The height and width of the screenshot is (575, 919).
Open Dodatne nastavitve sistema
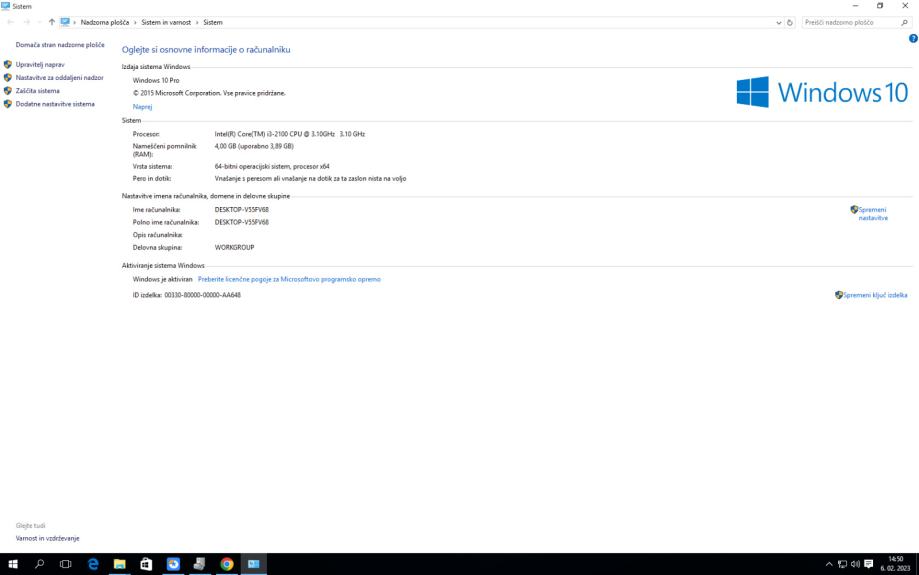click(x=55, y=104)
